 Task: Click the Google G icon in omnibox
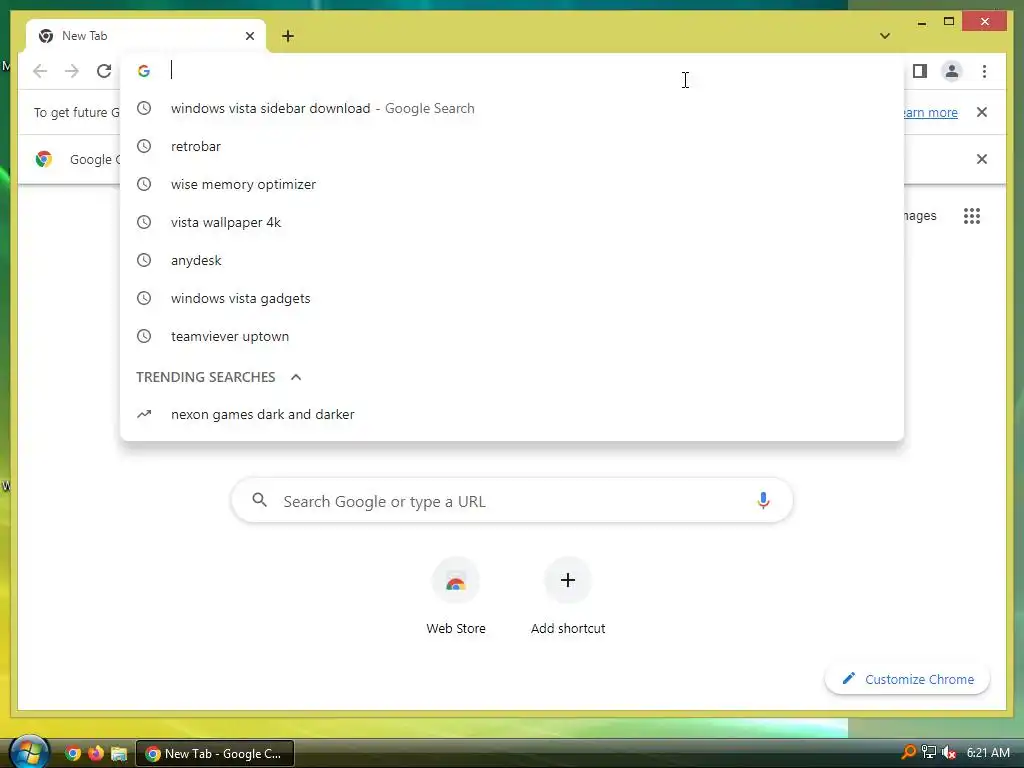pyautogui.click(x=144, y=71)
